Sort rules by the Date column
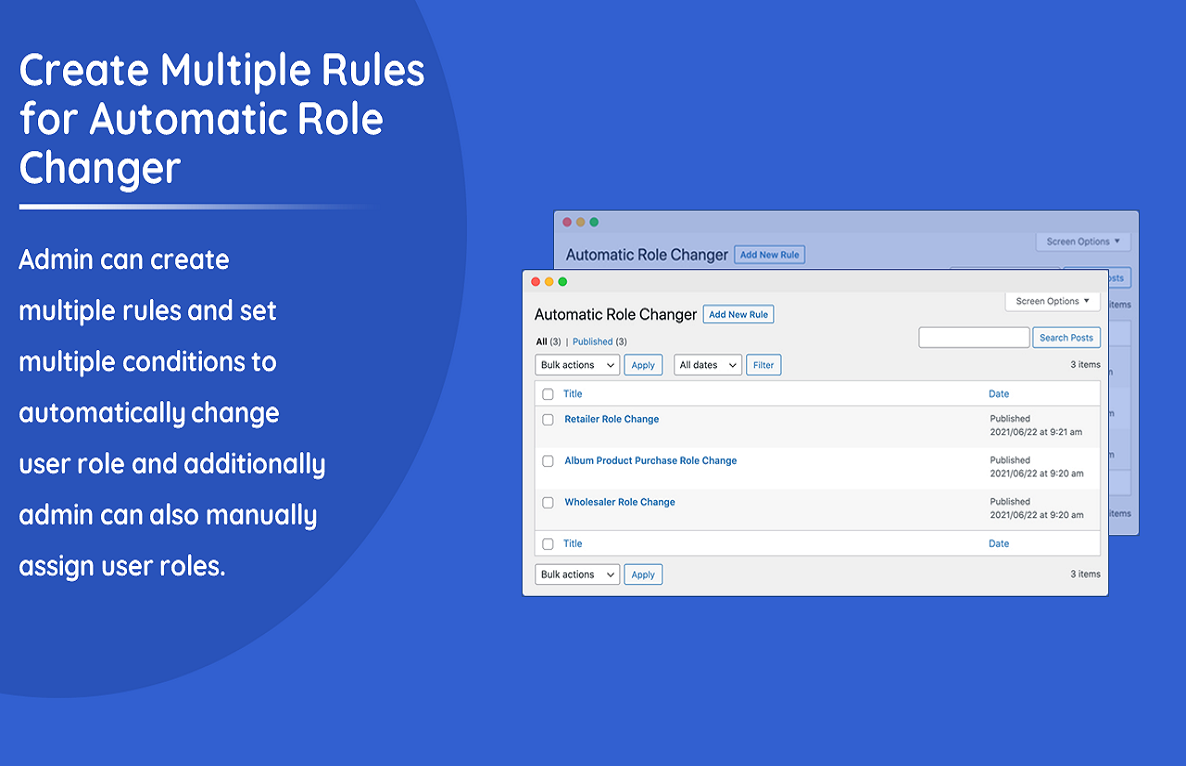Image resolution: width=1186 pixels, height=766 pixels. (x=998, y=394)
